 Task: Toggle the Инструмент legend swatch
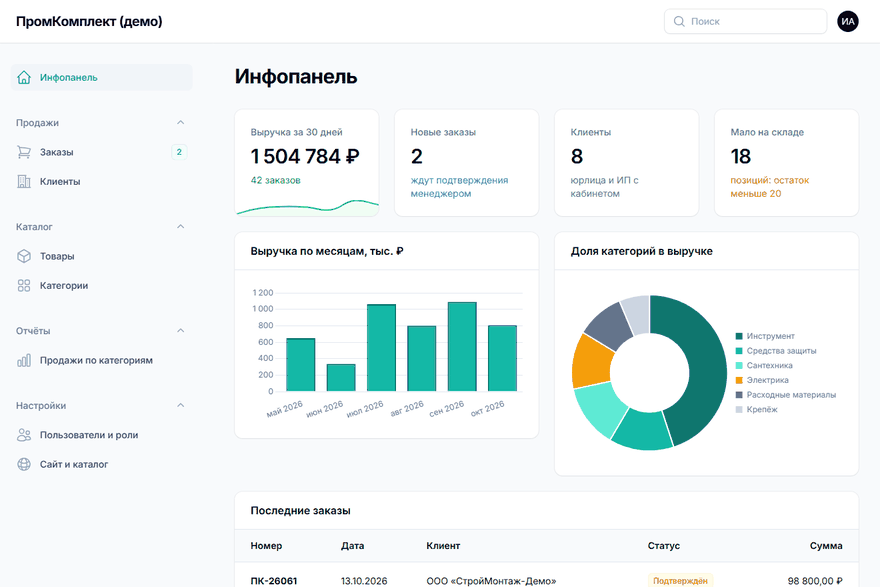tap(739, 336)
